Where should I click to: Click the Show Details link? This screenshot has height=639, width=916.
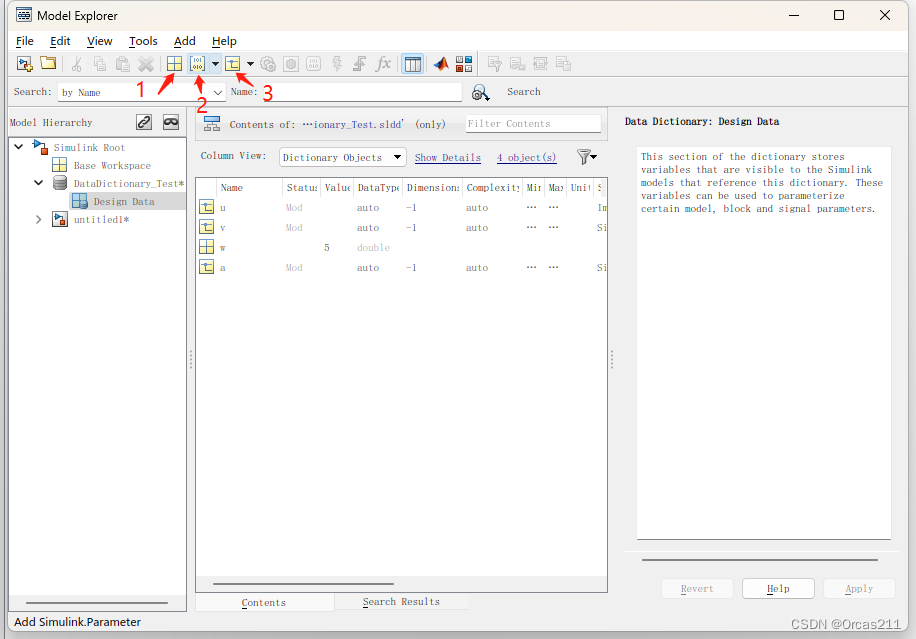pyautogui.click(x=447, y=157)
